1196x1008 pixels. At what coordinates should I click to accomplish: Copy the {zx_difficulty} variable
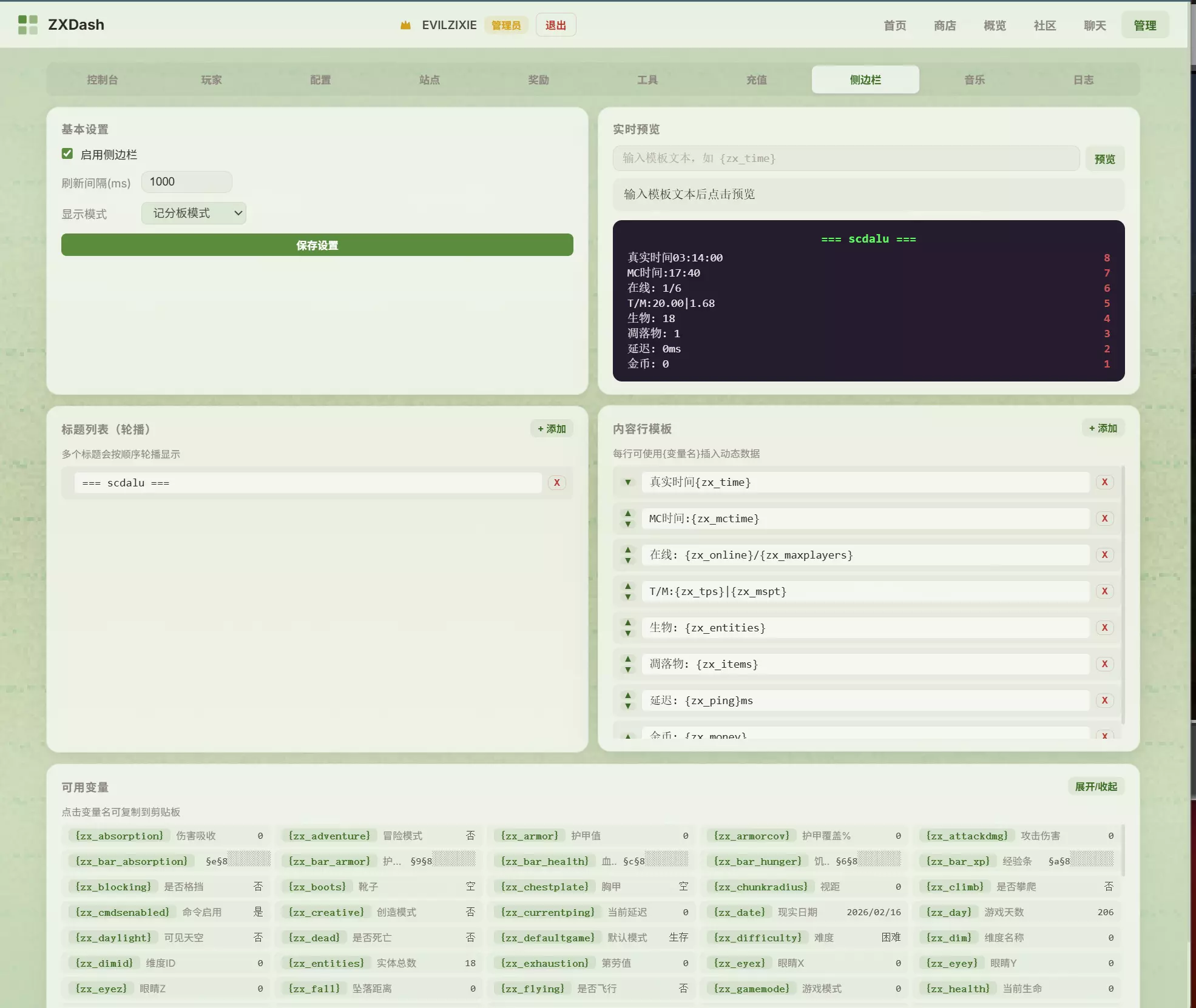click(x=758, y=938)
